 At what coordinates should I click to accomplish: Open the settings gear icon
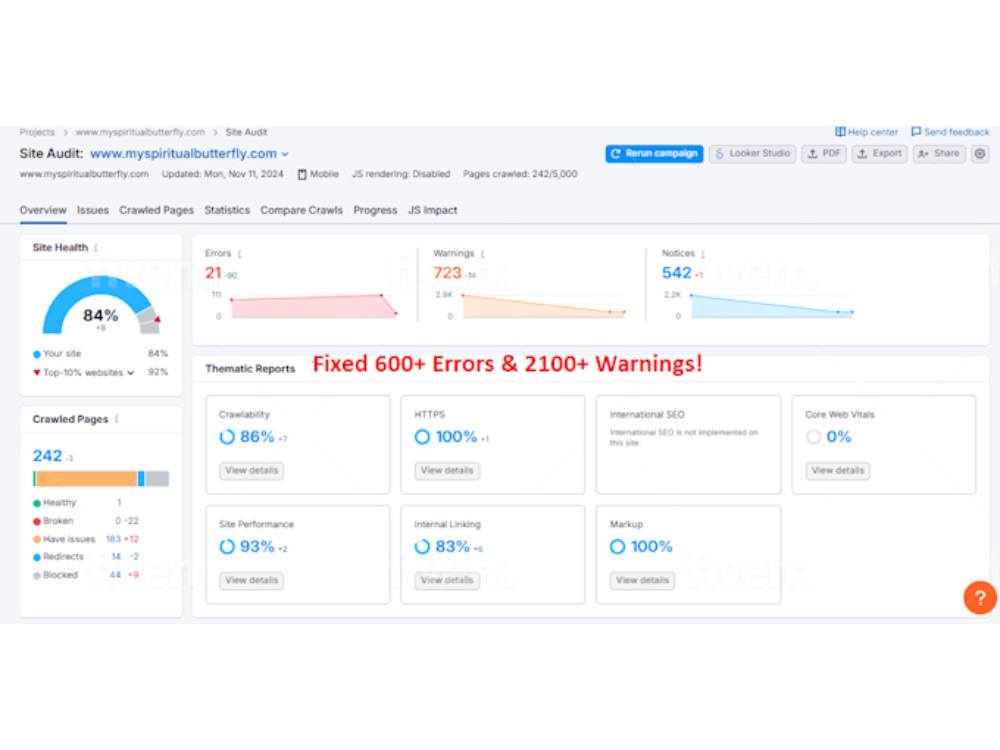point(980,154)
